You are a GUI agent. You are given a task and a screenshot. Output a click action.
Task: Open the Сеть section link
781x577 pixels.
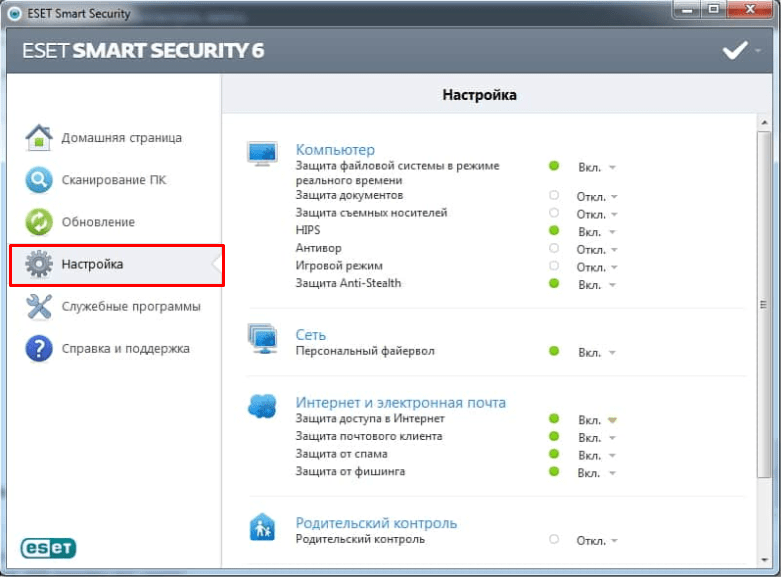pos(310,334)
